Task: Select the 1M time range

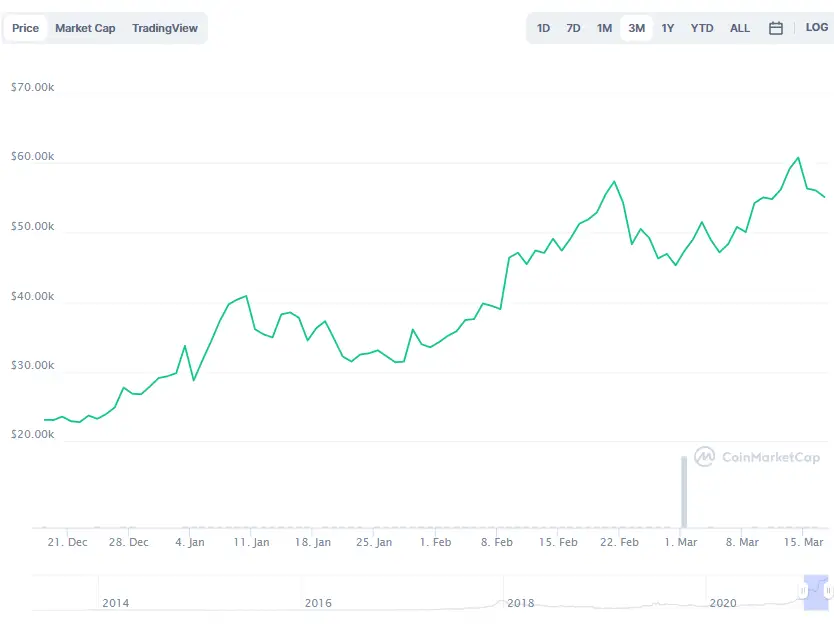Action: click(604, 28)
